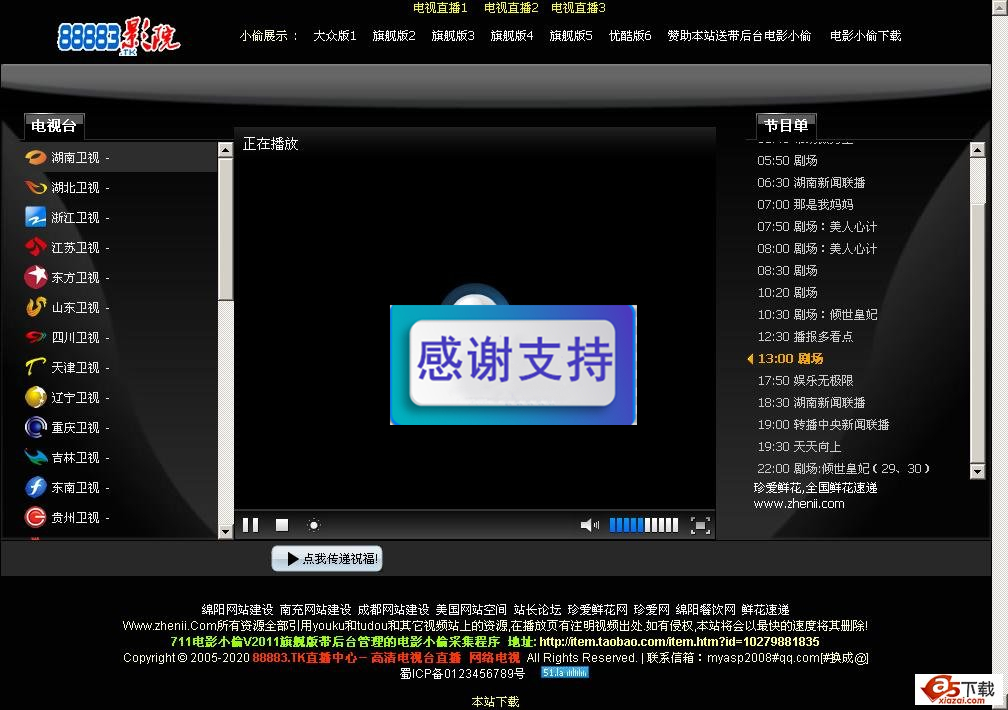The image size is (1008, 710).
Task: Select the 东方卫视 channel name
Action: tap(75, 277)
